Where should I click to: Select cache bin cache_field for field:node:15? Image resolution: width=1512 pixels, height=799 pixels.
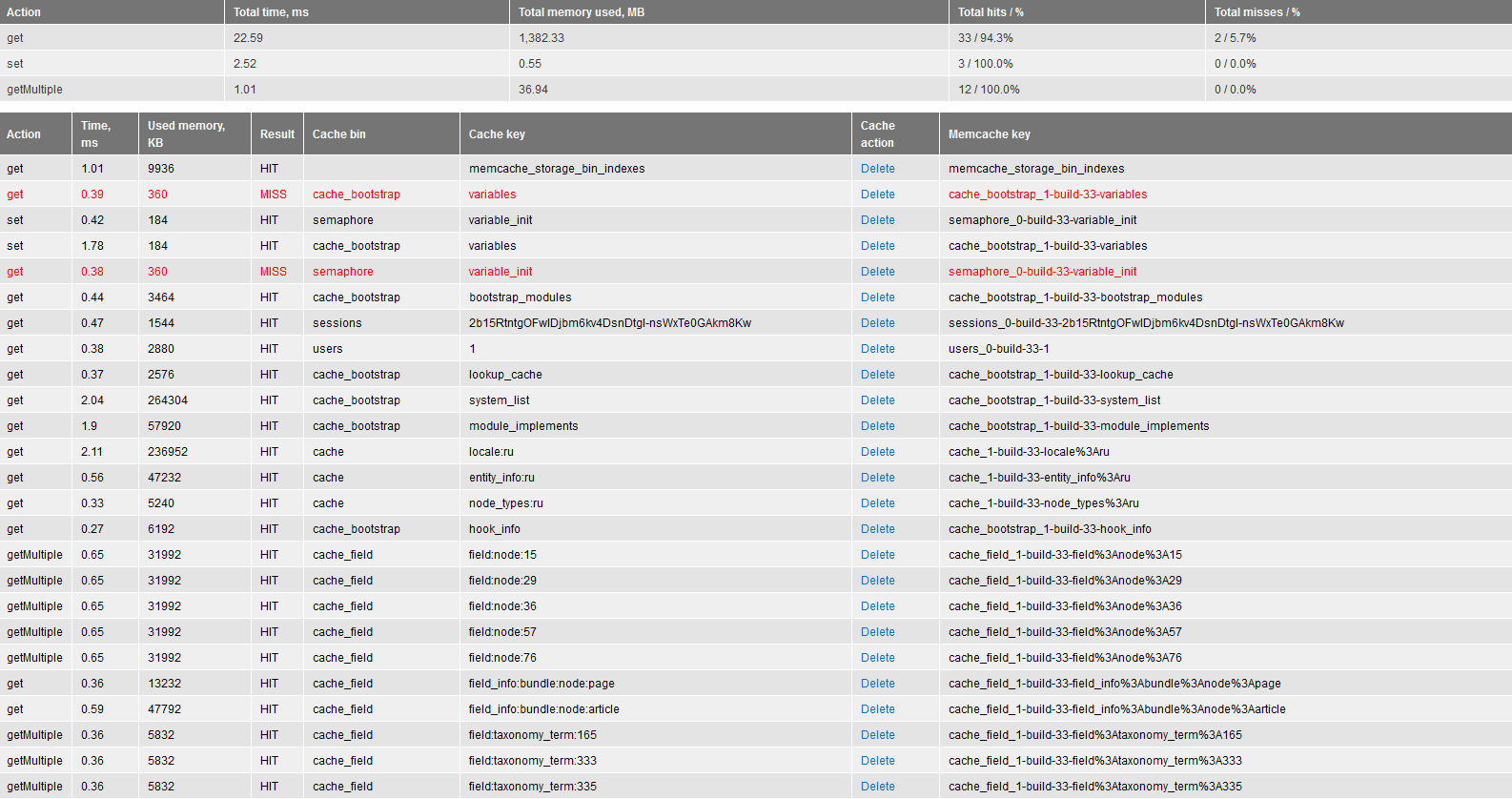[342, 555]
